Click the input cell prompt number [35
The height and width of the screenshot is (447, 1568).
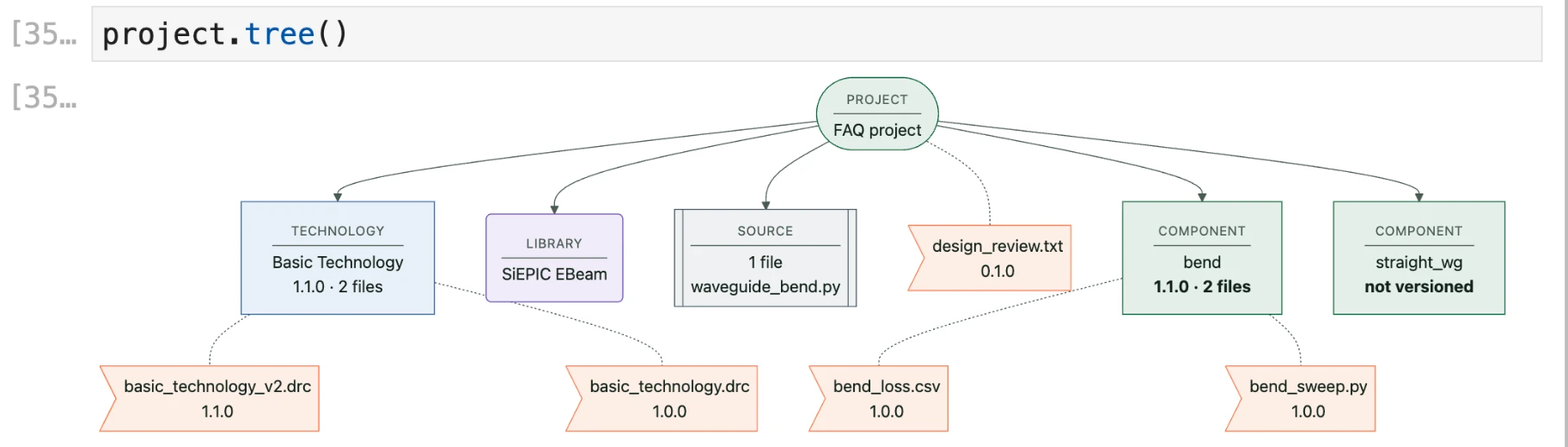[44, 34]
